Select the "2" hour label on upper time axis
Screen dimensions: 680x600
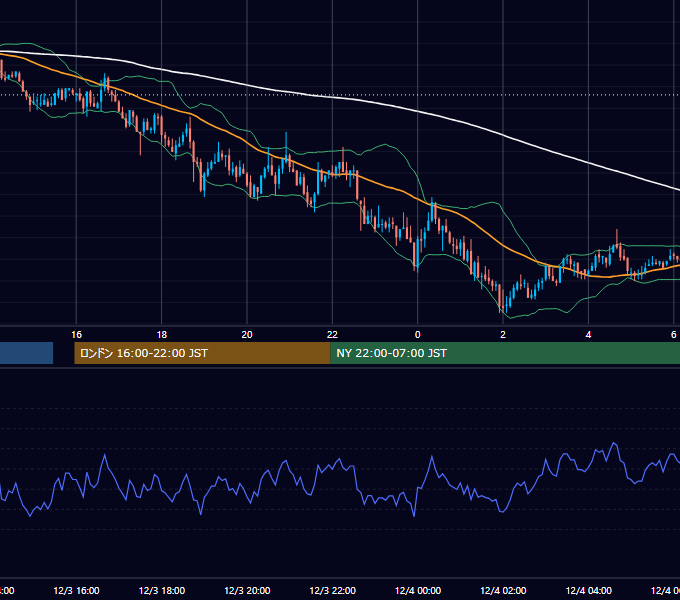(503, 334)
